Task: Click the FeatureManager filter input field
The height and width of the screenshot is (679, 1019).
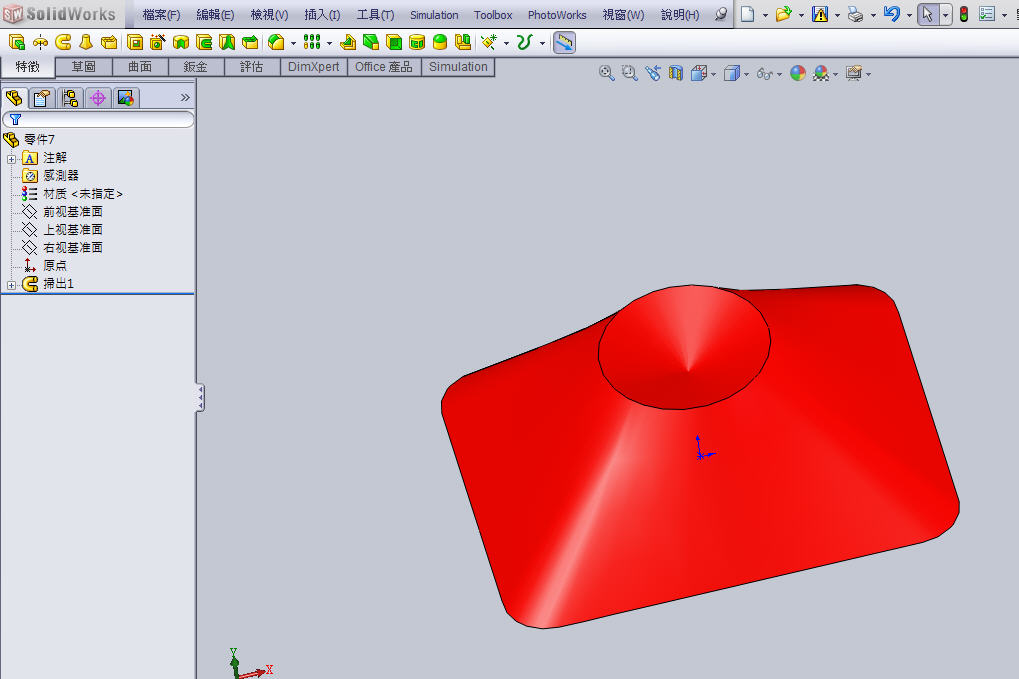Action: pos(99,120)
